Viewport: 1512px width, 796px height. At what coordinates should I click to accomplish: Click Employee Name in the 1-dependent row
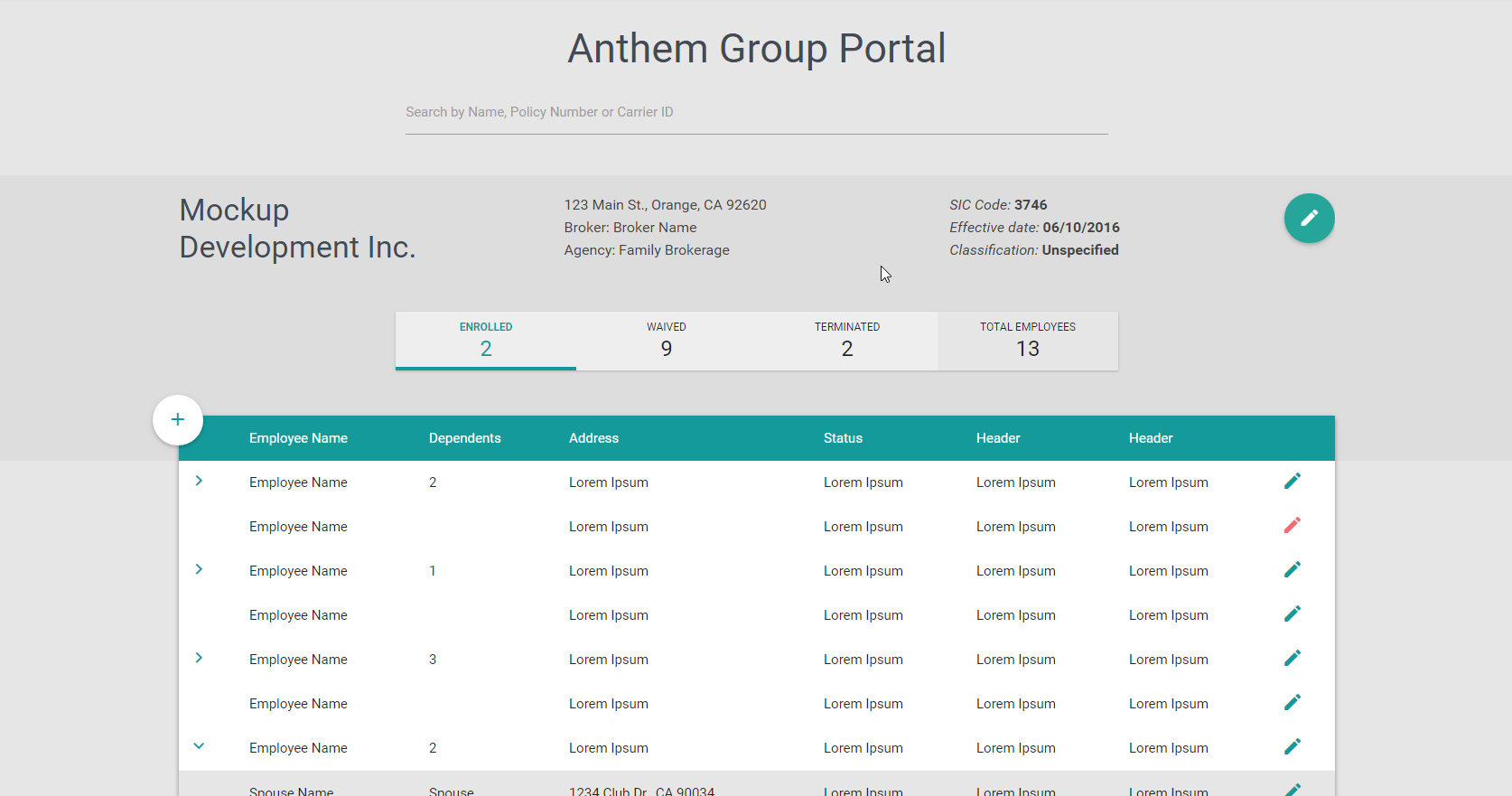pyautogui.click(x=298, y=571)
